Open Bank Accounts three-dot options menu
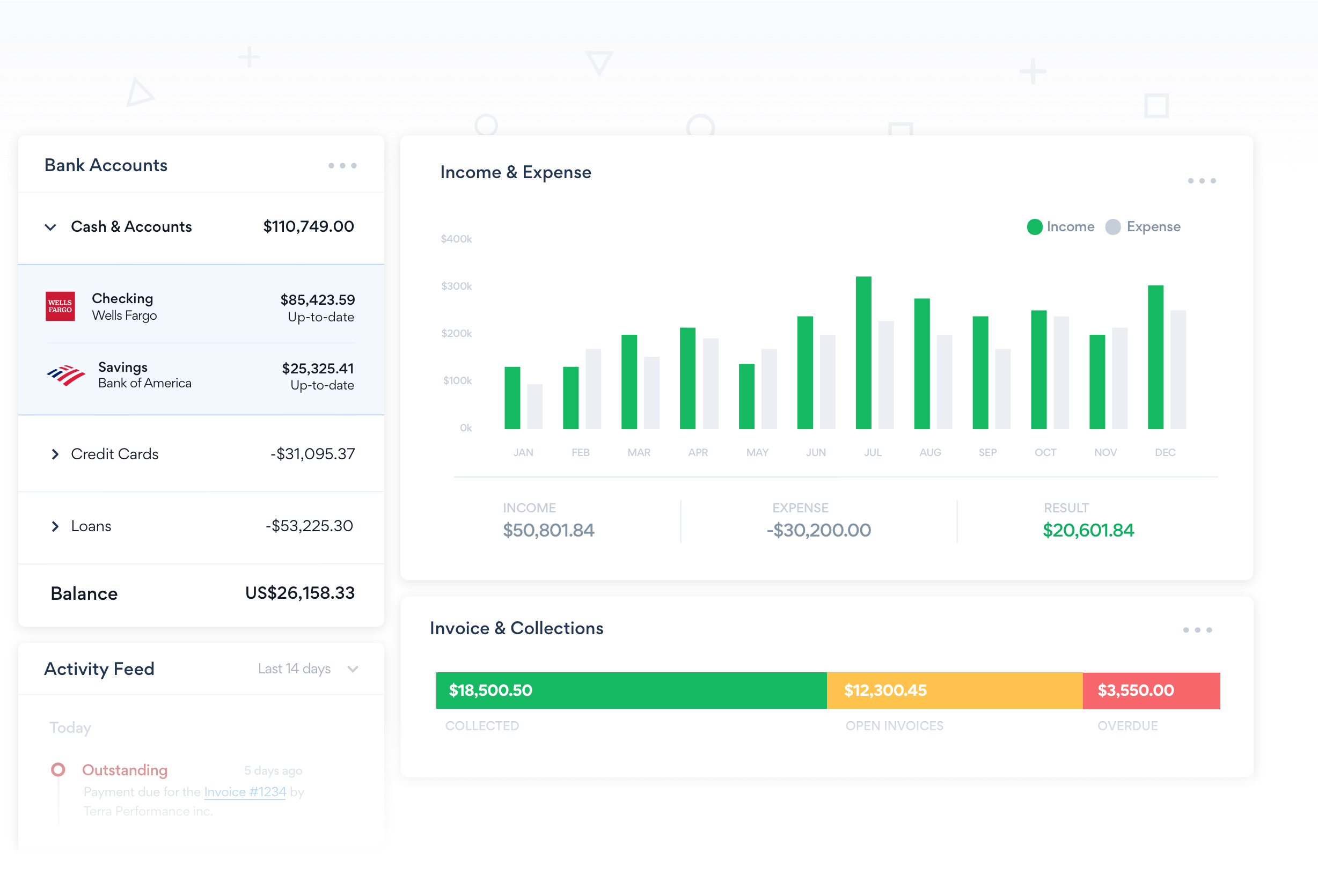This screenshot has width=1318, height=896. pos(342,166)
